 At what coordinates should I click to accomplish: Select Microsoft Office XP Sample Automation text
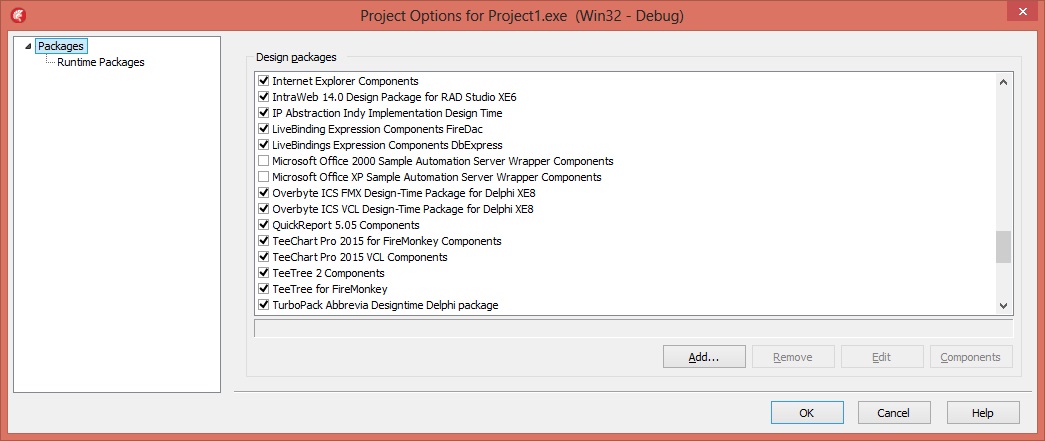(x=437, y=177)
